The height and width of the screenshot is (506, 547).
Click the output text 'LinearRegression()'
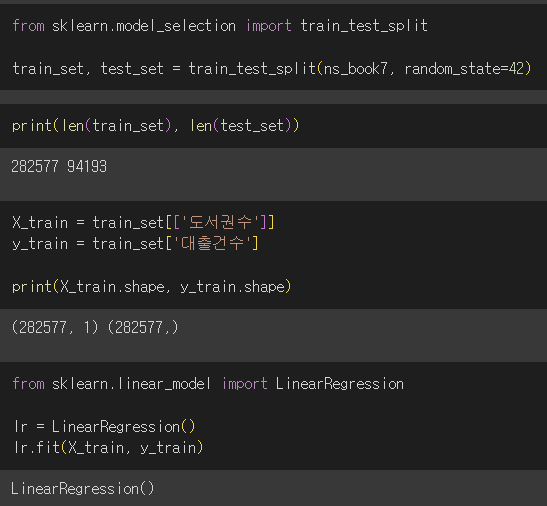coord(82,488)
